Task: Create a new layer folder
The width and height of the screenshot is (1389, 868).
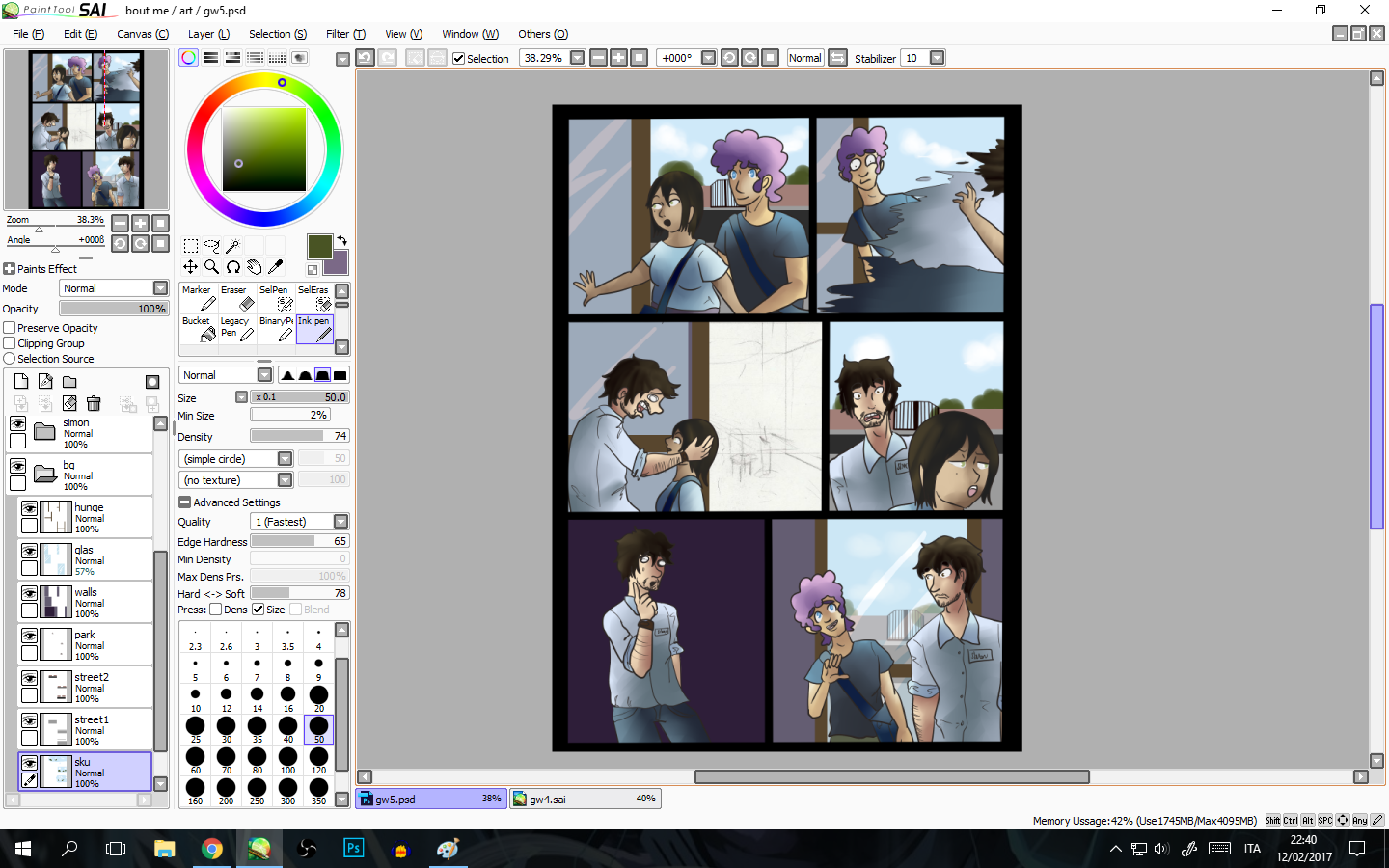Action: pos(69,382)
